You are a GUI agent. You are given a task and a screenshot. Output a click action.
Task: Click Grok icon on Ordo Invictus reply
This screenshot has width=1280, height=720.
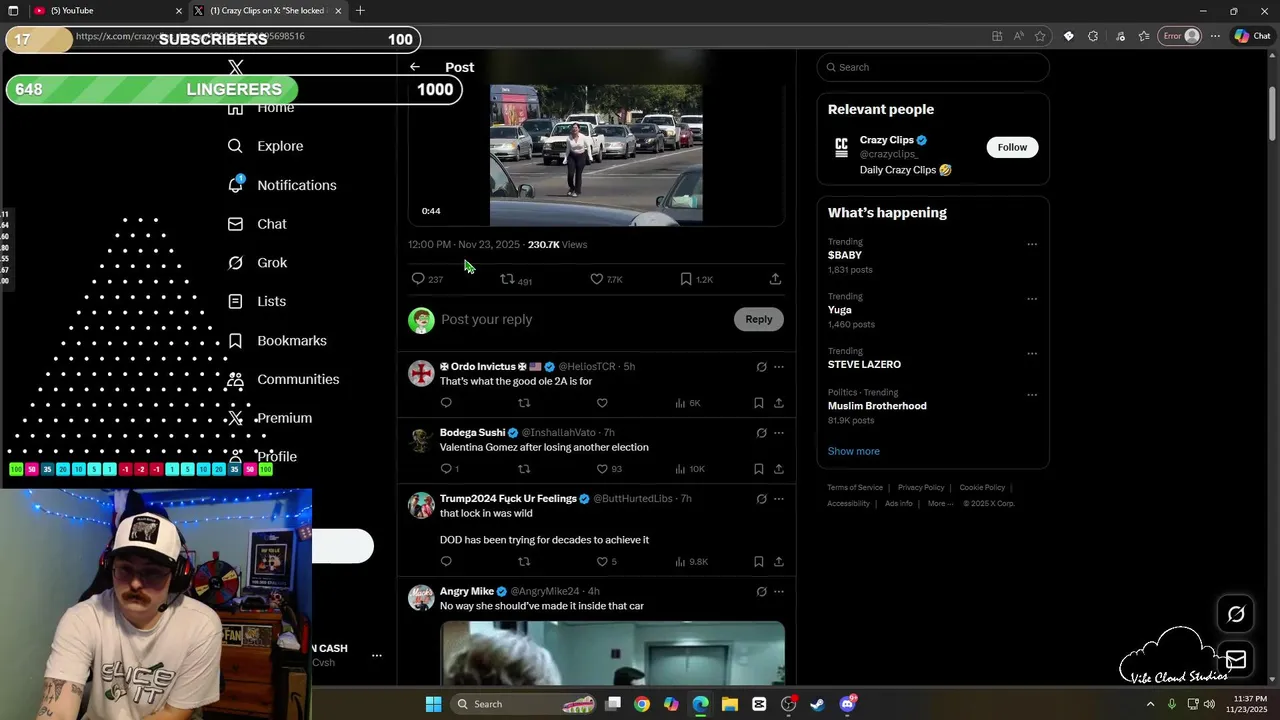761,367
